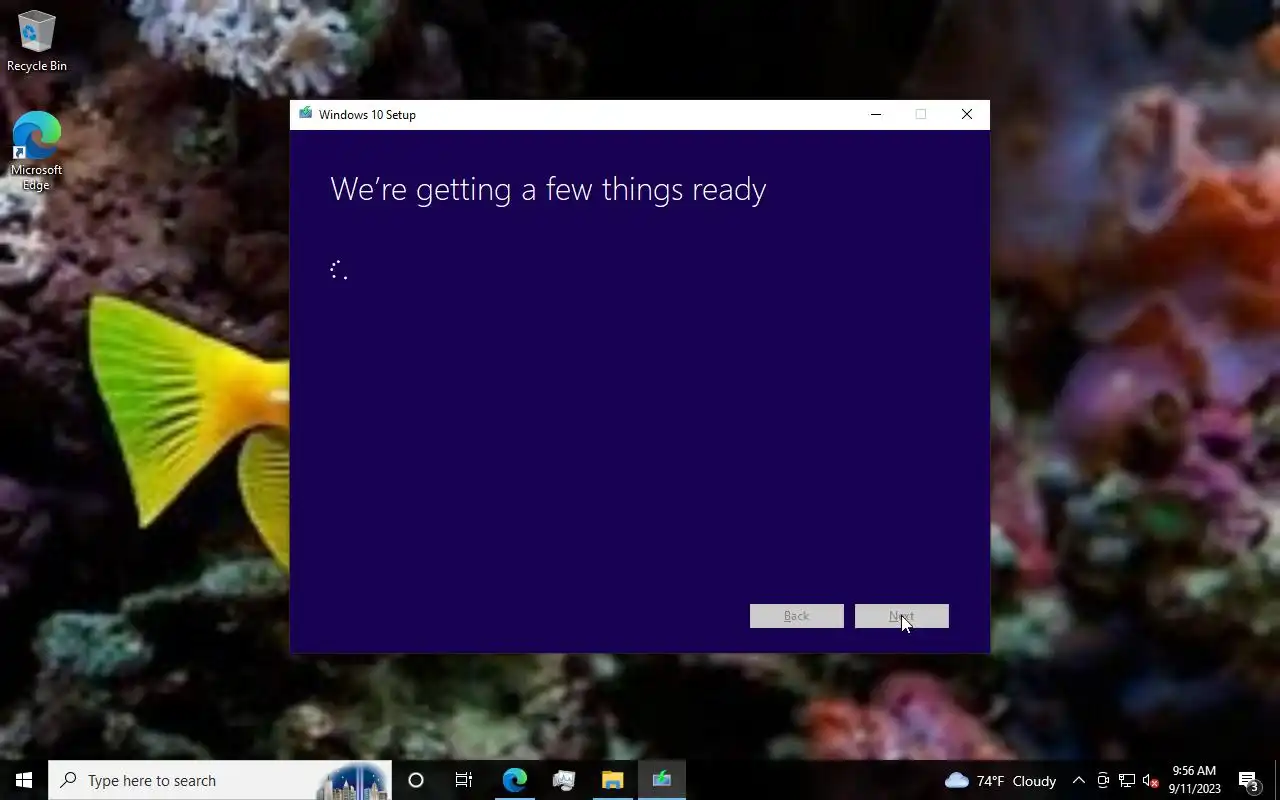Launch Microsoft Edge from the taskbar
This screenshot has width=1280, height=800.
514,780
